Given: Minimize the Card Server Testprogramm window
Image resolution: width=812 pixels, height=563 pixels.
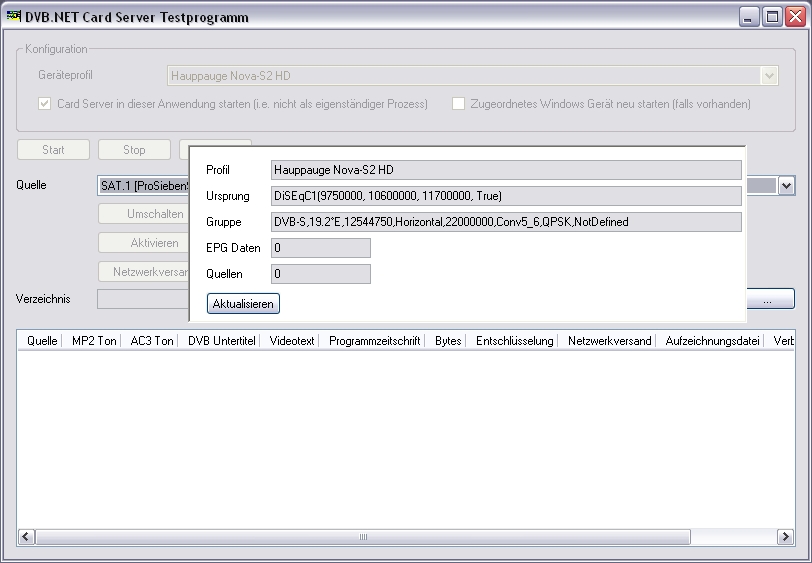Looking at the screenshot, I should [x=750, y=17].
